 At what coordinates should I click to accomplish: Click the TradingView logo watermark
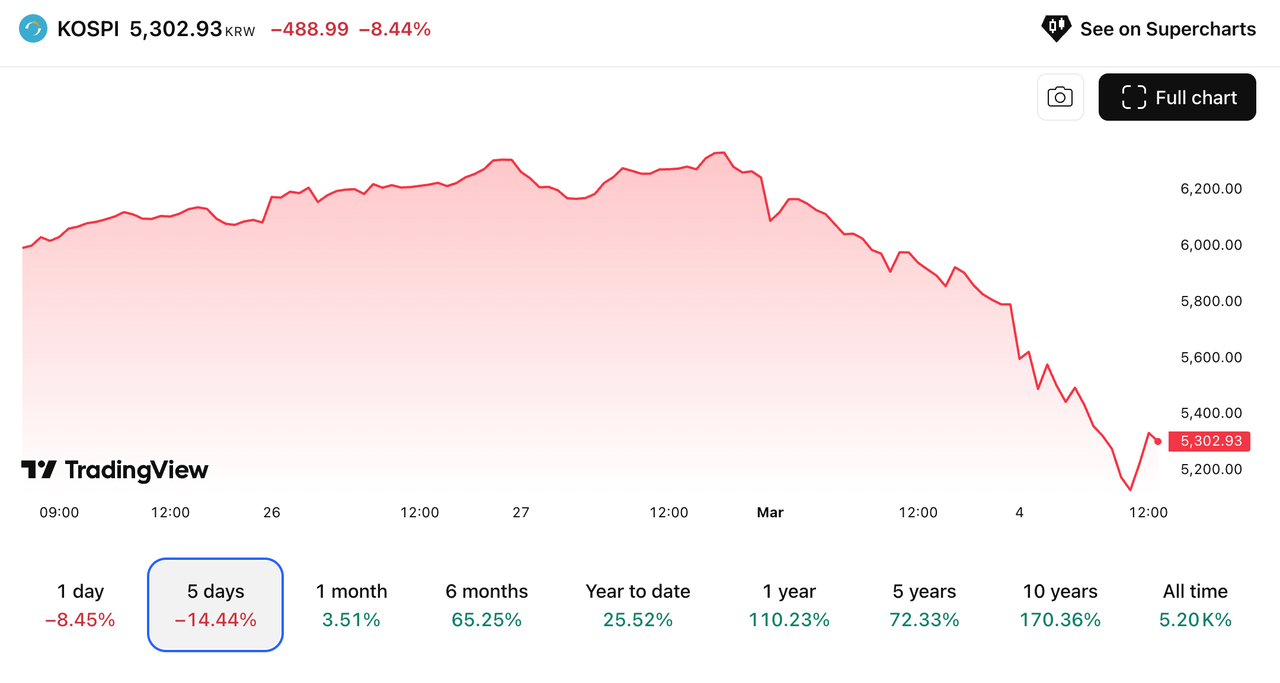tap(114, 470)
